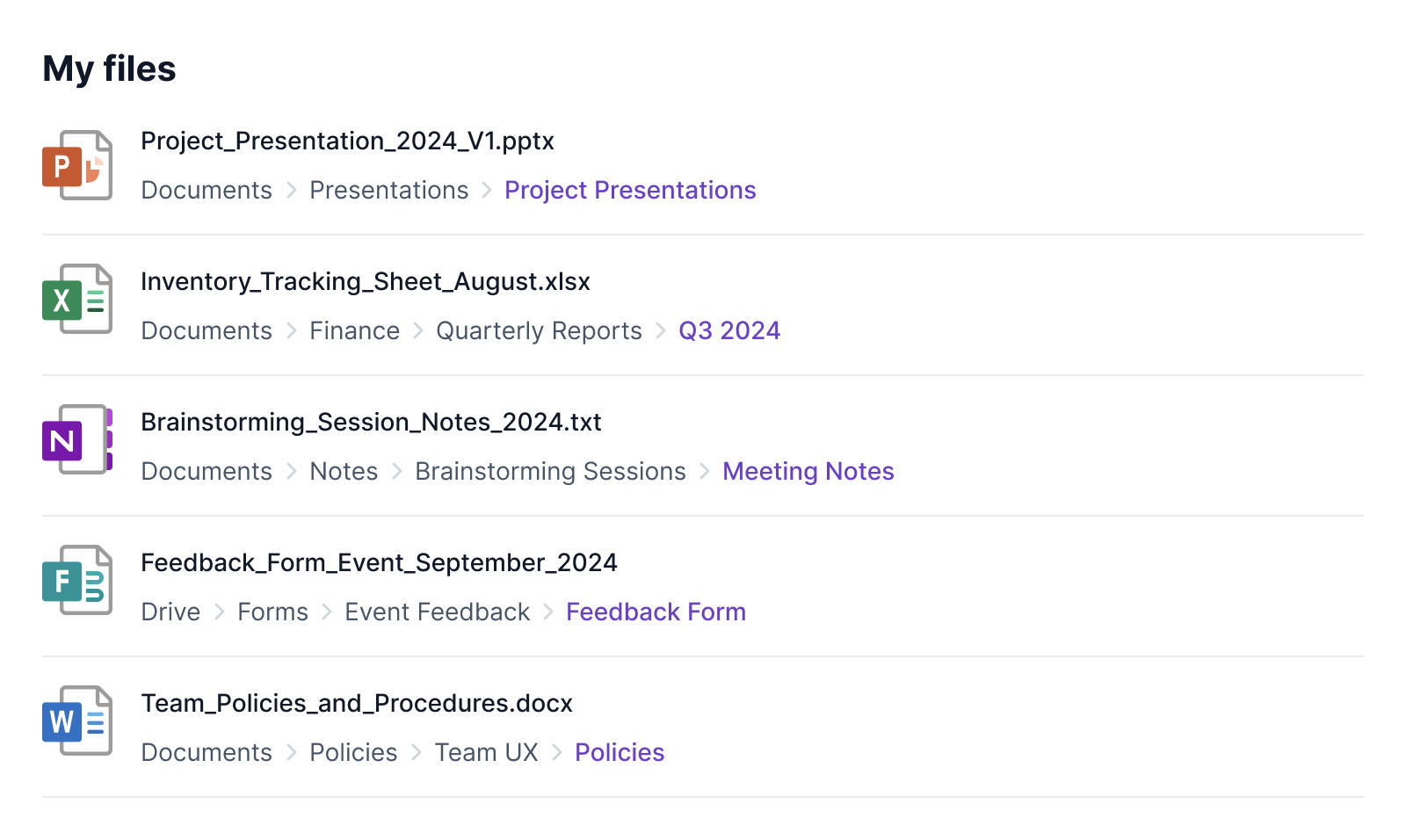
Task: Click the My files heading
Action: pyautogui.click(x=109, y=69)
